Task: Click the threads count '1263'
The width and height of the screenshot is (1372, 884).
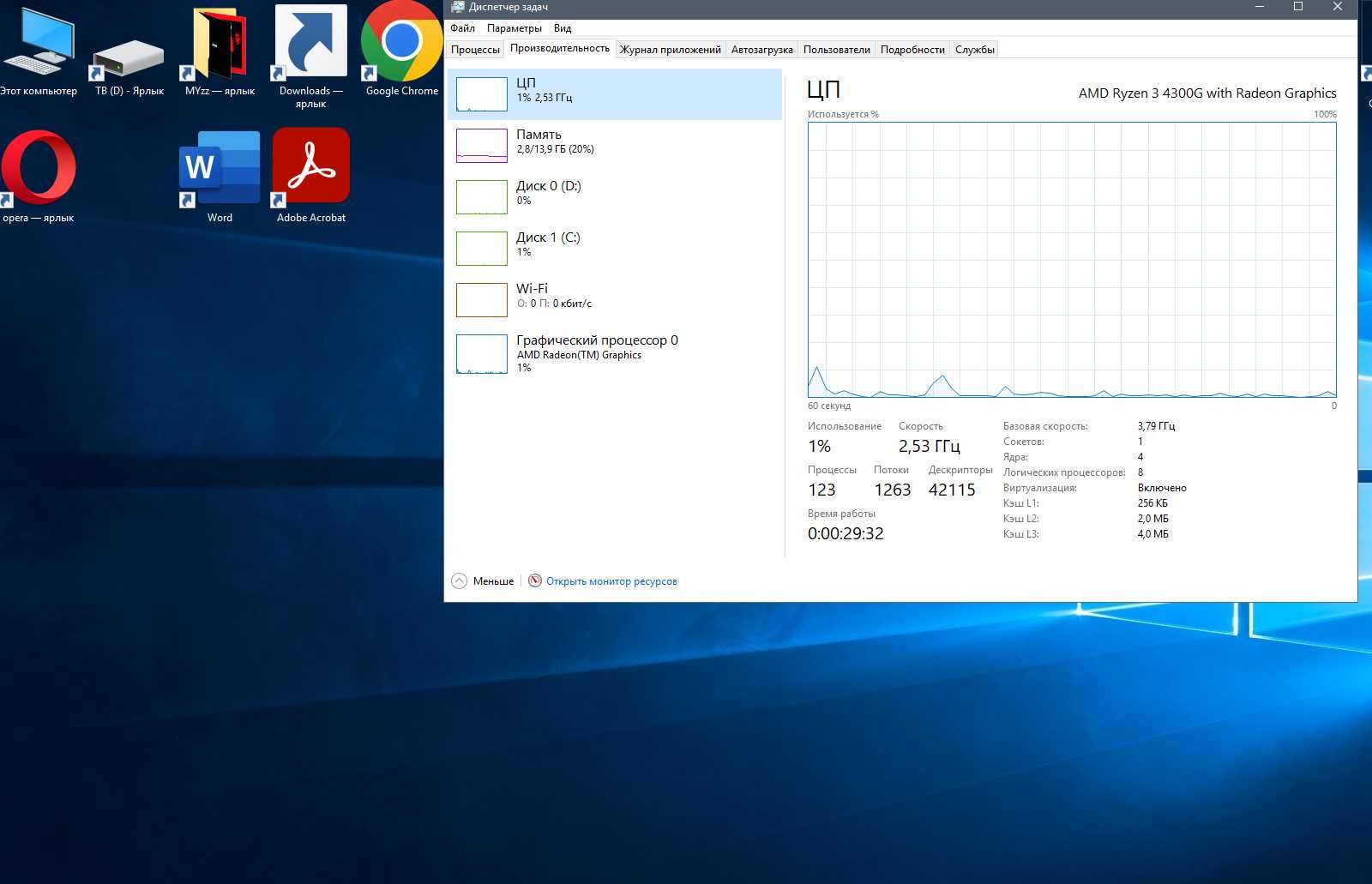Action: (892, 490)
